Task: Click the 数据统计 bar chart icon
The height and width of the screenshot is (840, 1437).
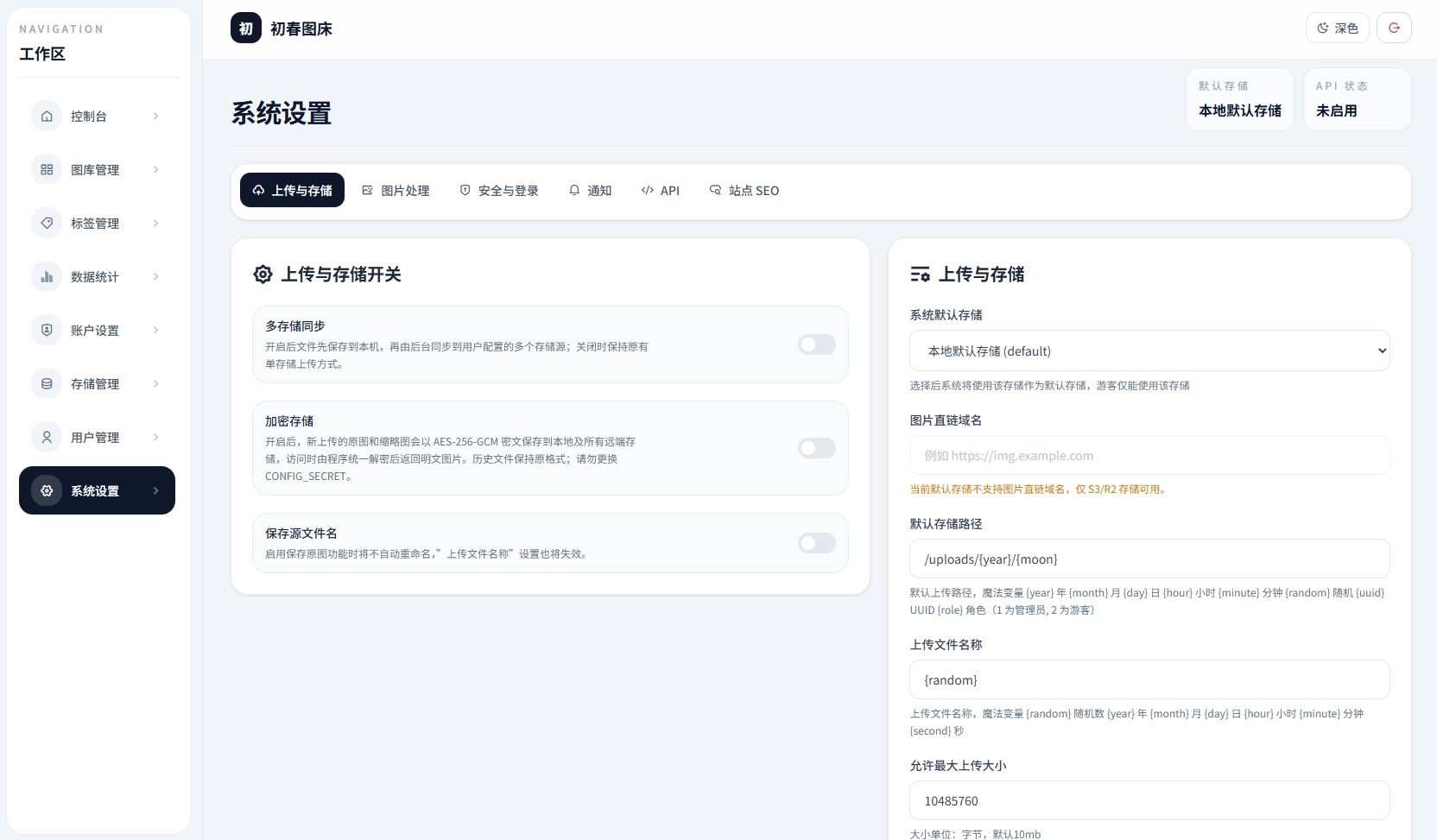Action: pos(47,276)
